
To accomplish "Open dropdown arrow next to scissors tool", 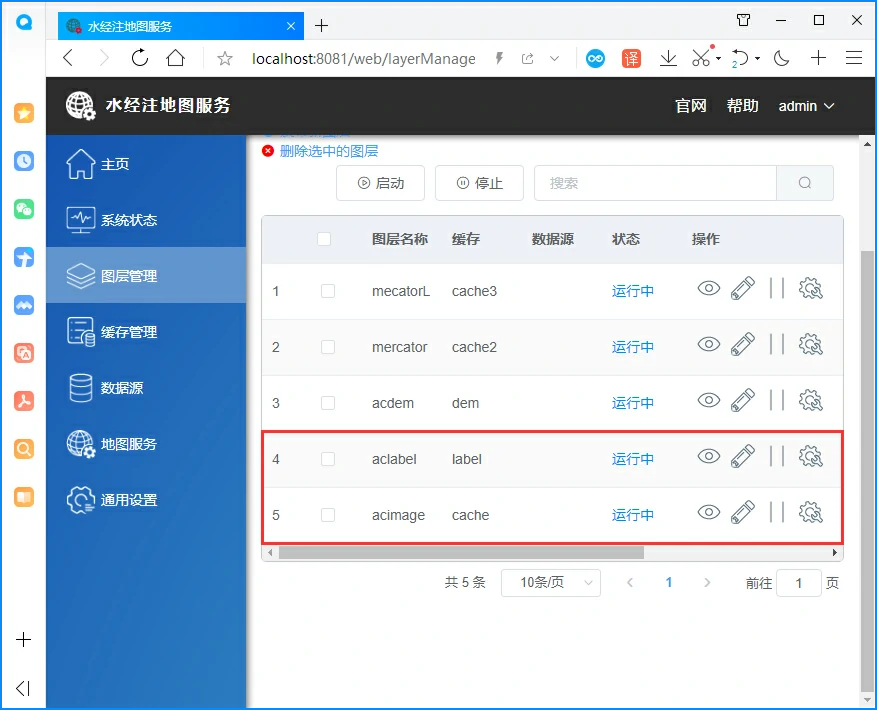I will (x=718, y=58).
